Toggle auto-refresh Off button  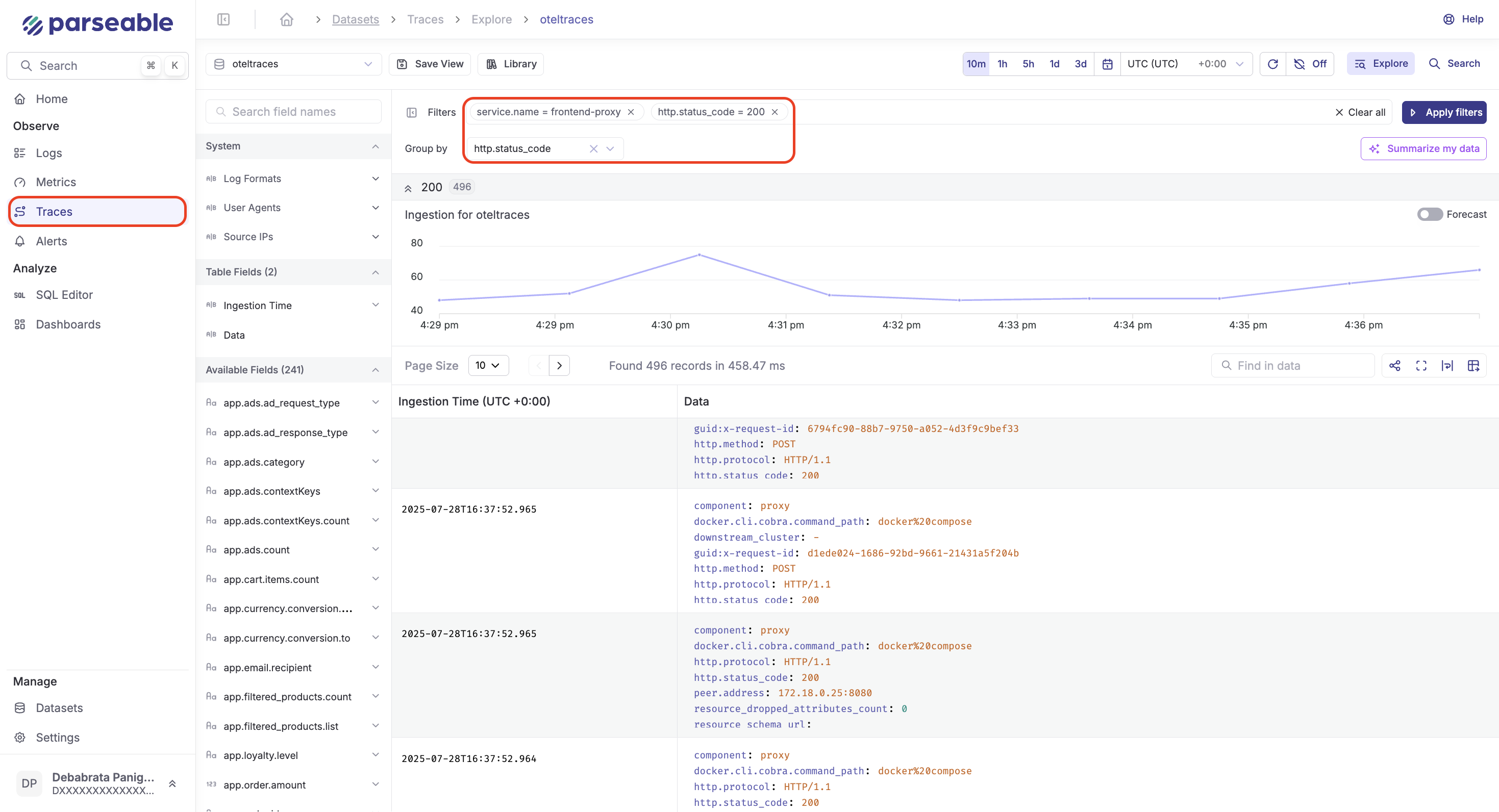(1310, 64)
